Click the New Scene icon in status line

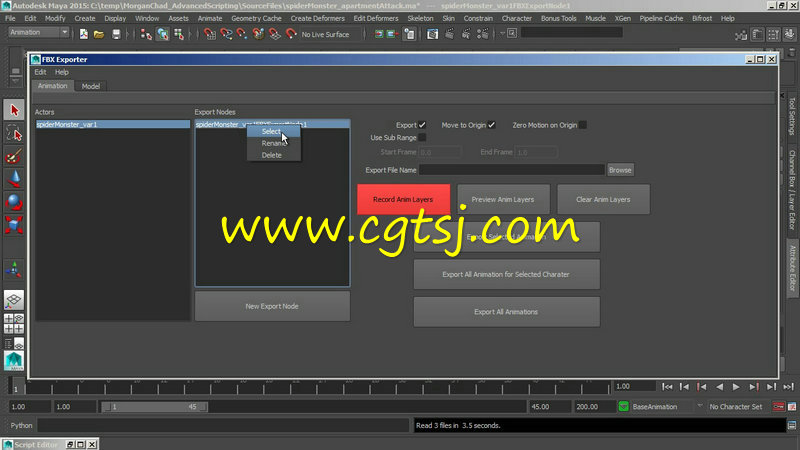tap(84, 34)
